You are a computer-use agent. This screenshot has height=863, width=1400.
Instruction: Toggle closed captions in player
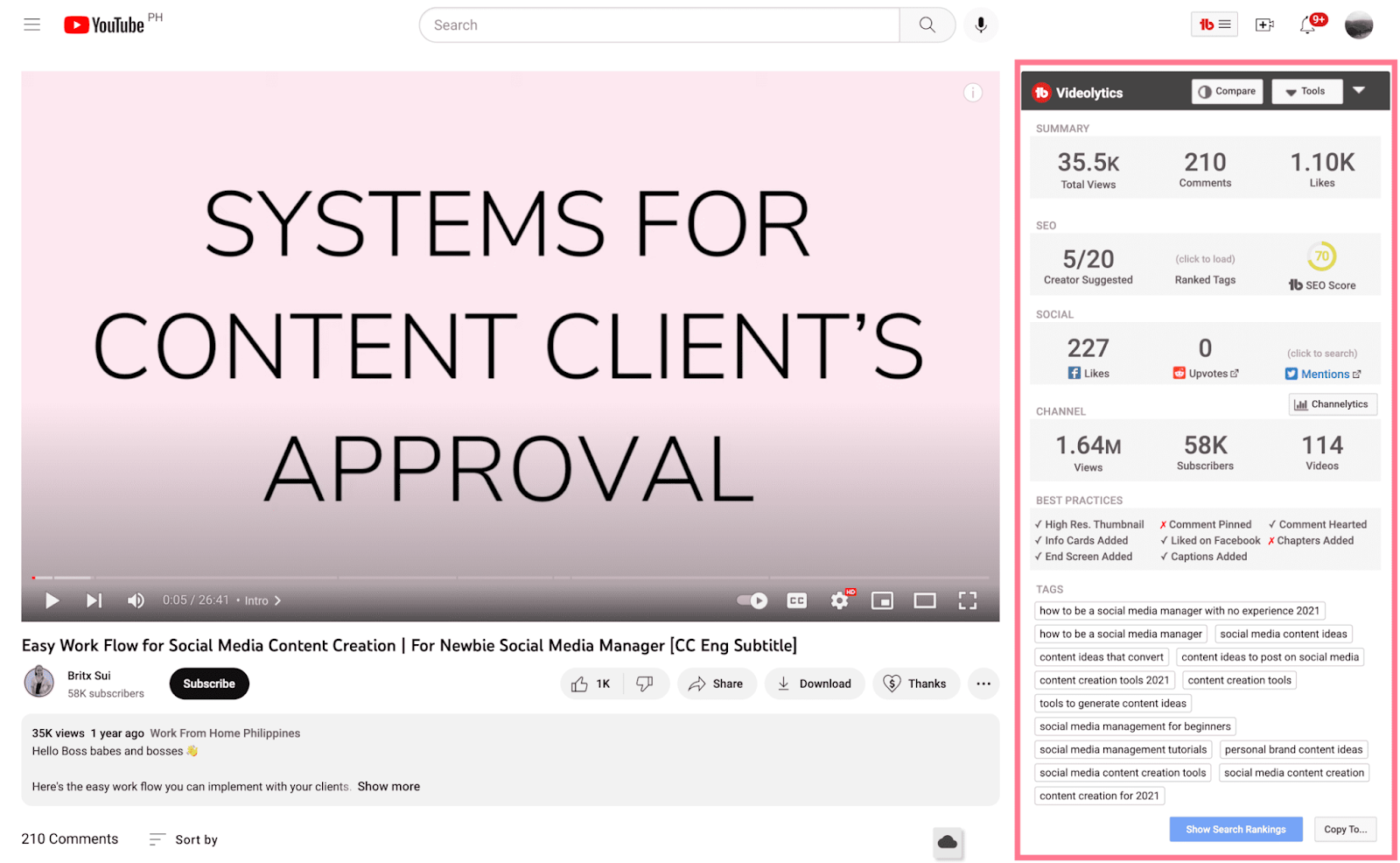click(x=796, y=600)
